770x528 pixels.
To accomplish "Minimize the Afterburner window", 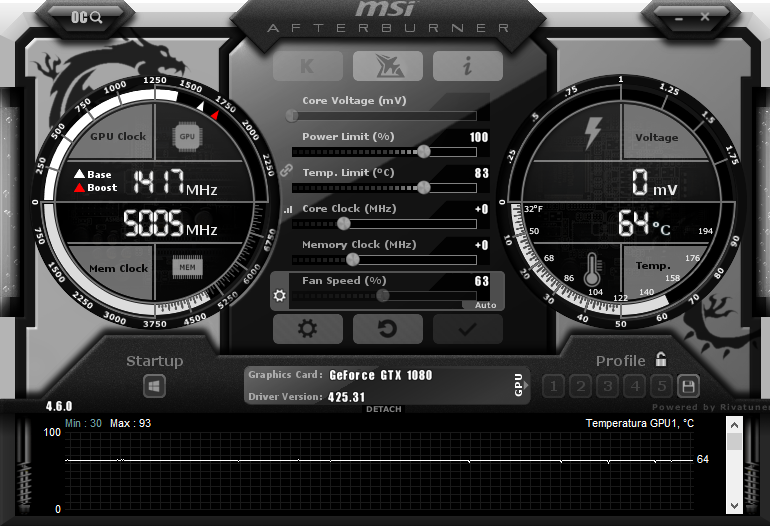I will (679, 18).
